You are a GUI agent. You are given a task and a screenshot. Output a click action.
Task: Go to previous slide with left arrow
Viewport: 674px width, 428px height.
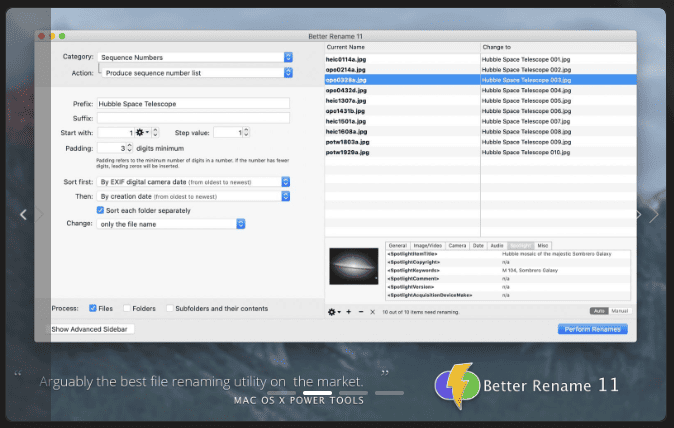click(x=24, y=214)
